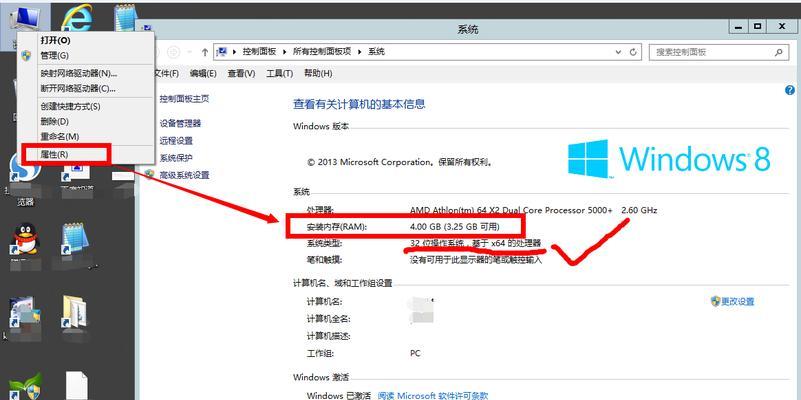
Task: Click the 32 位操作系统 system type text
Action: (x=476, y=243)
